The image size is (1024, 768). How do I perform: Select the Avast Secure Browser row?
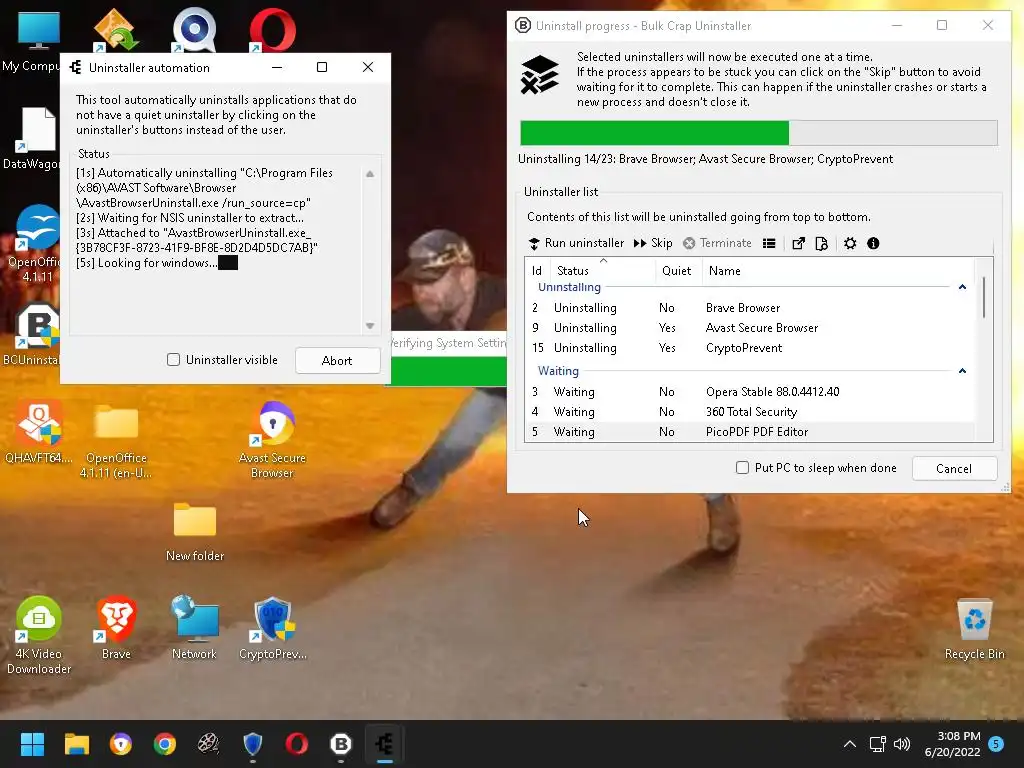[x=749, y=328]
